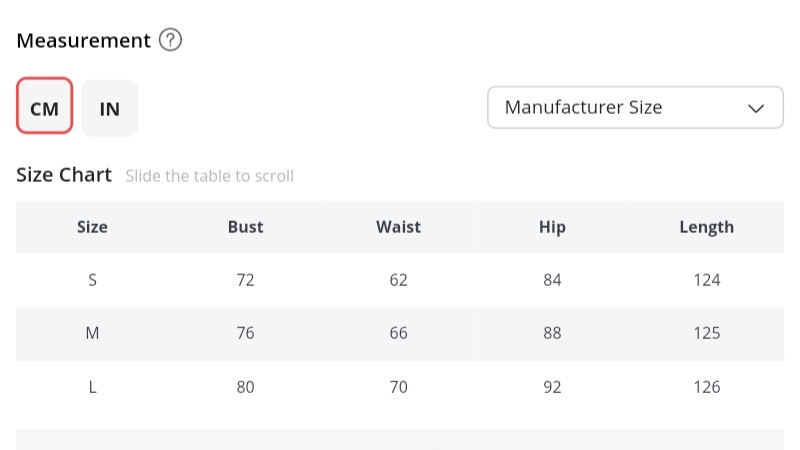Click the Size Chart heading

(64, 175)
